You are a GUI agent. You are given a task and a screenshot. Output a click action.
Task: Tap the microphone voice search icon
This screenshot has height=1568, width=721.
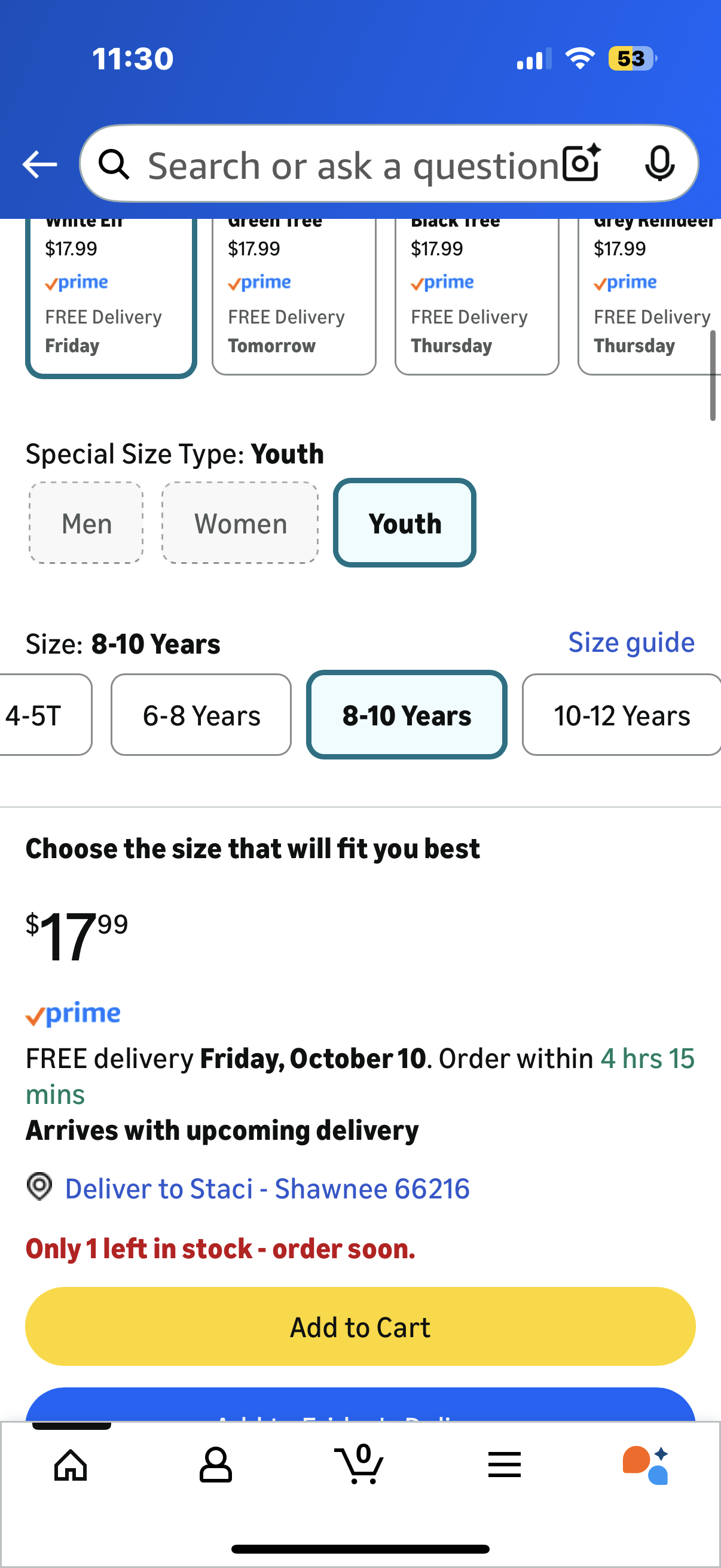[659, 163]
